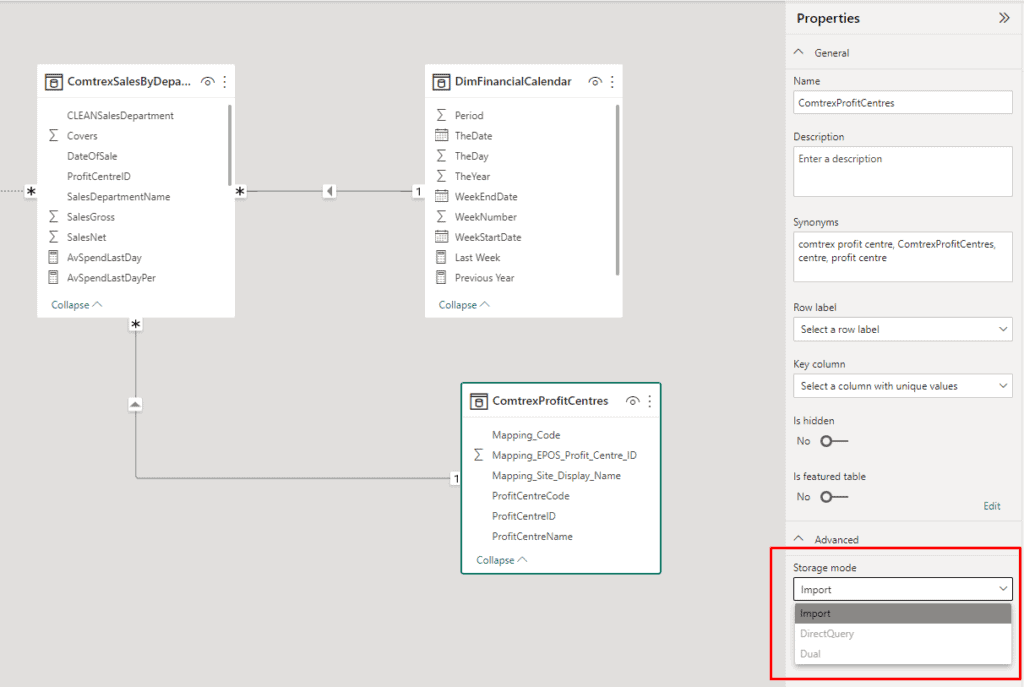Open more options for DimFinancialCalendar table

[x=612, y=82]
